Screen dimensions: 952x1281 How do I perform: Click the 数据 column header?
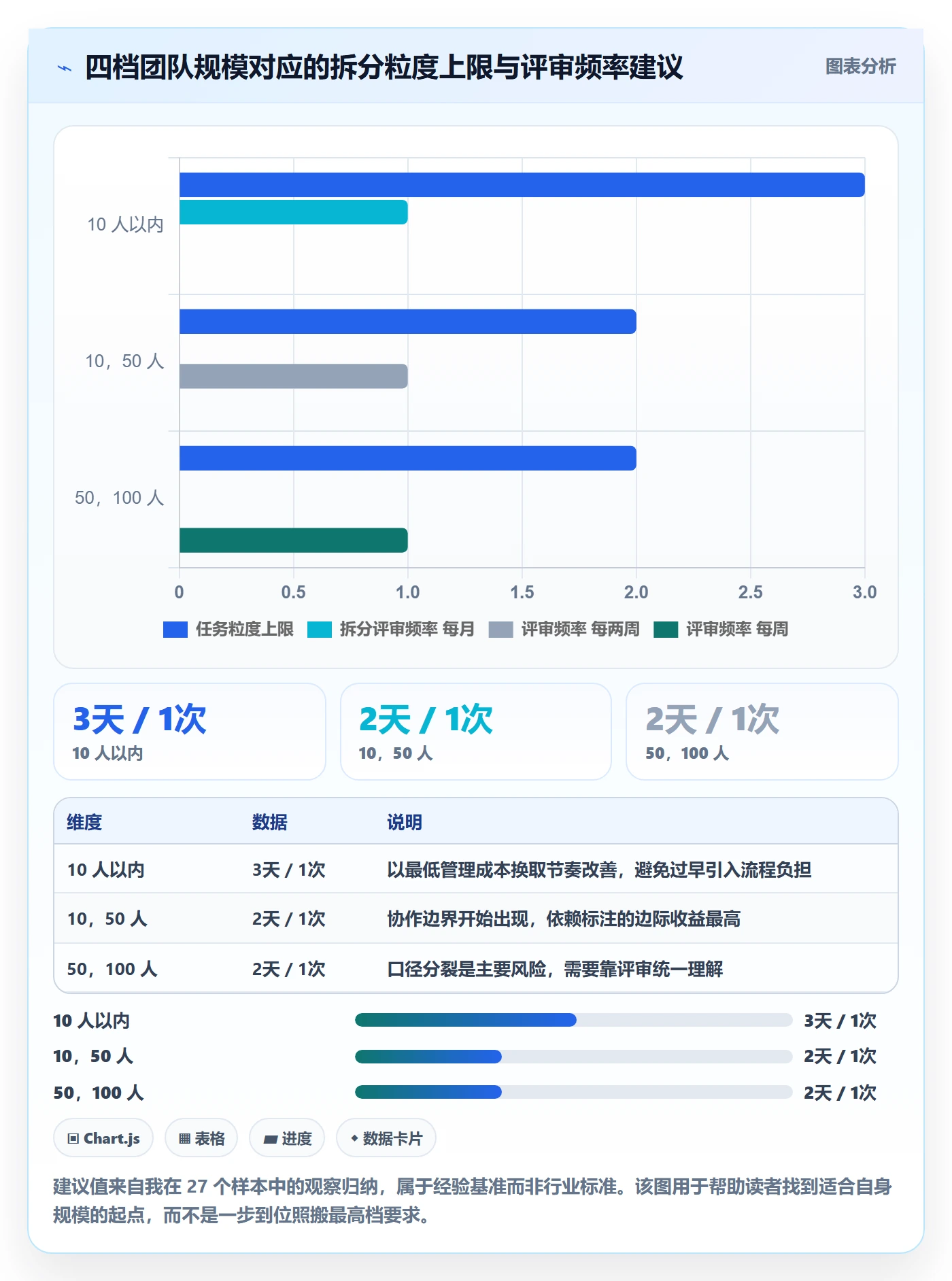tap(270, 822)
